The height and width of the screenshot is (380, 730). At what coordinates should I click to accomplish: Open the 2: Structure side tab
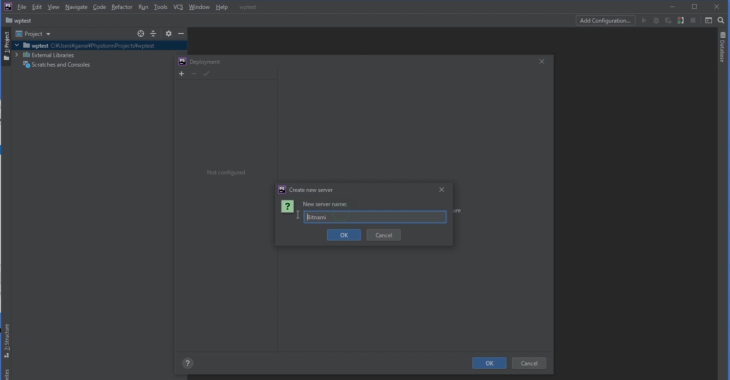point(7,341)
